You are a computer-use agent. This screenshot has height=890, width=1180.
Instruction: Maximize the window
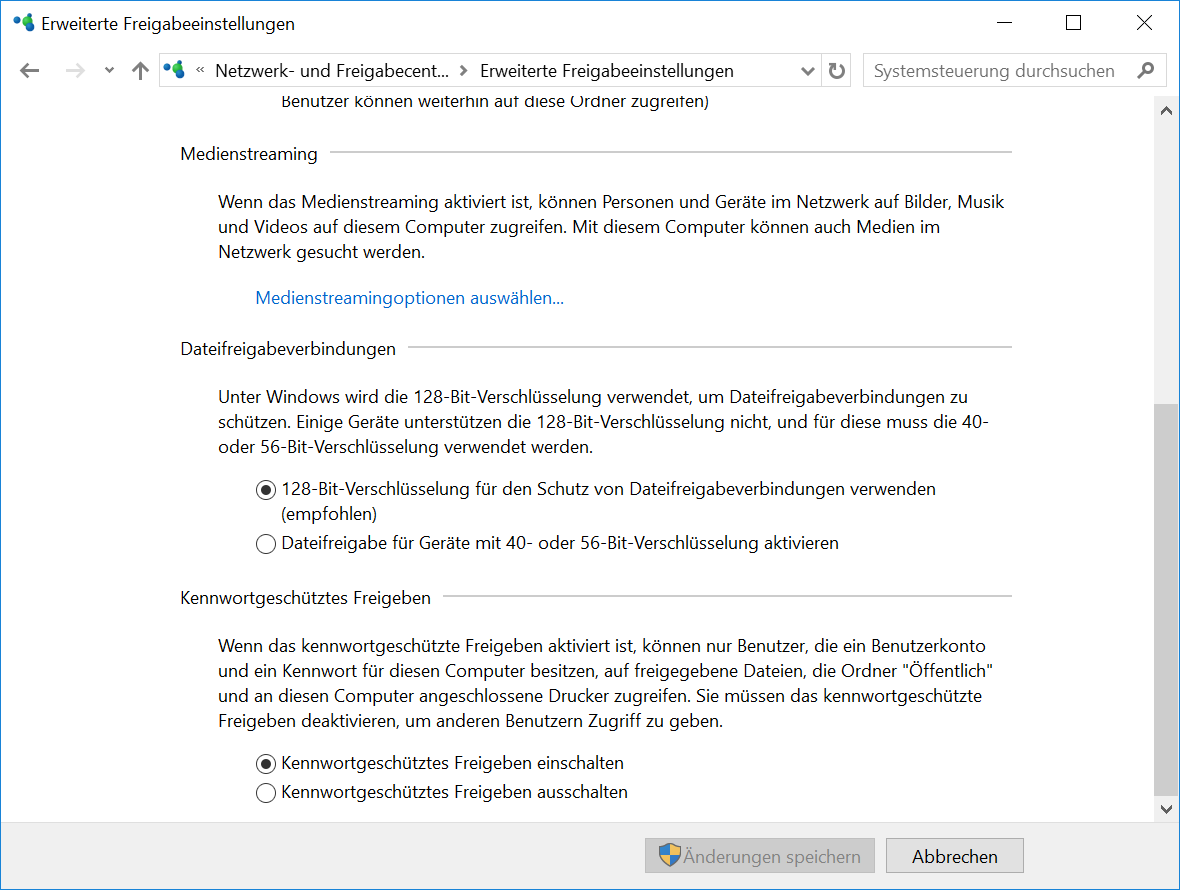pos(1073,23)
